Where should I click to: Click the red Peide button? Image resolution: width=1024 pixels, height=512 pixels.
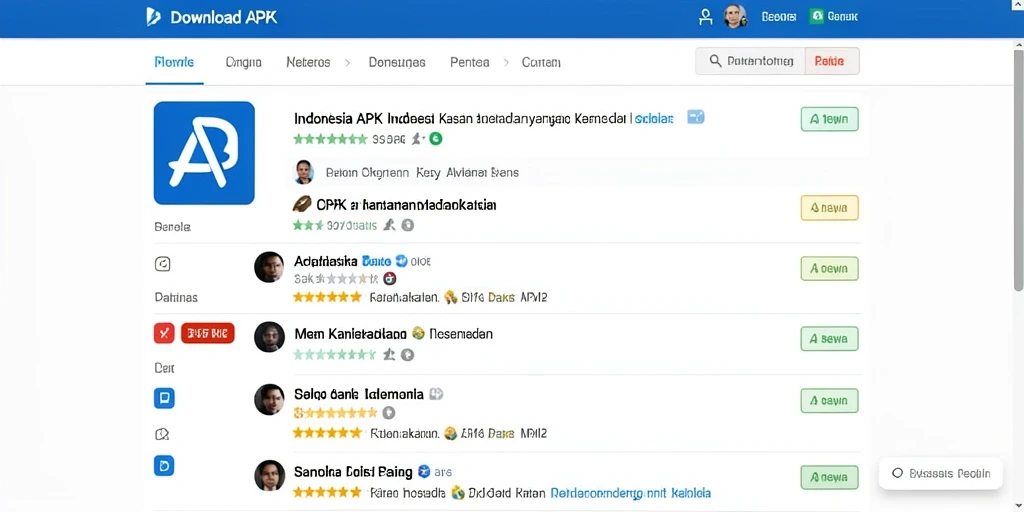click(832, 61)
